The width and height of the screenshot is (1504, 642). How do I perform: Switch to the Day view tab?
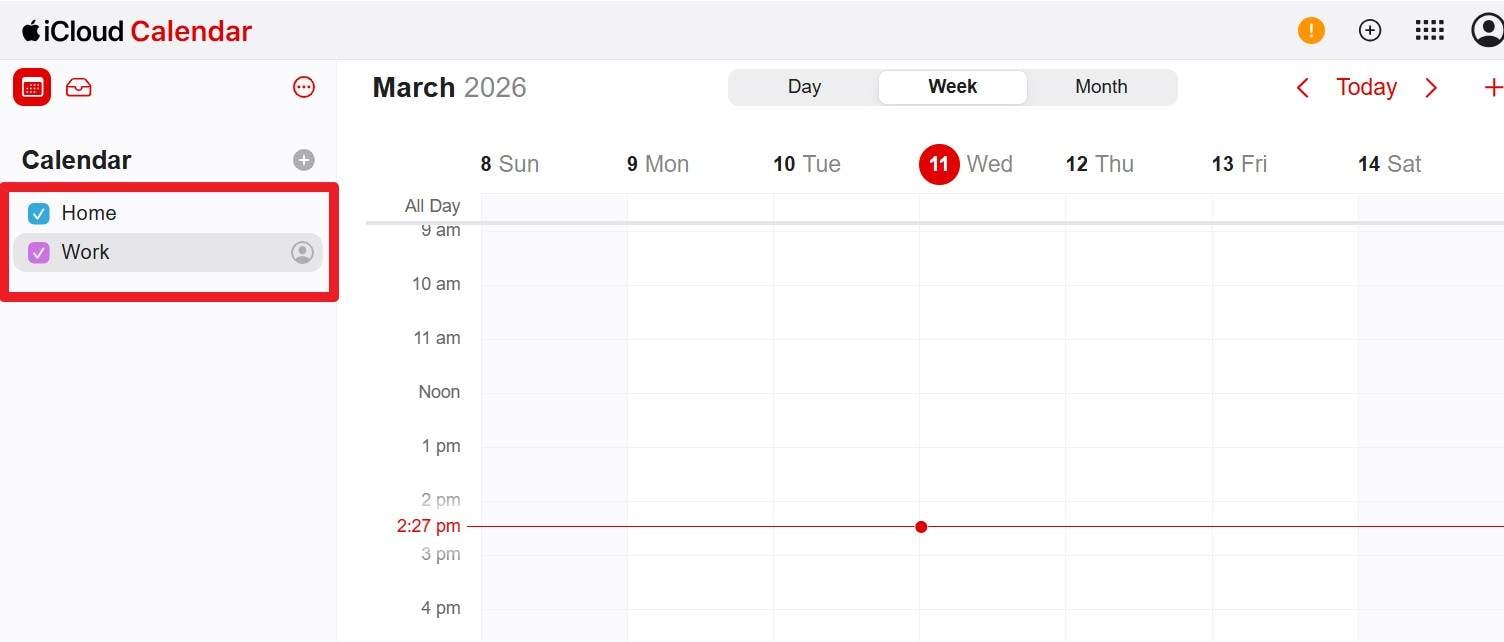click(x=804, y=87)
